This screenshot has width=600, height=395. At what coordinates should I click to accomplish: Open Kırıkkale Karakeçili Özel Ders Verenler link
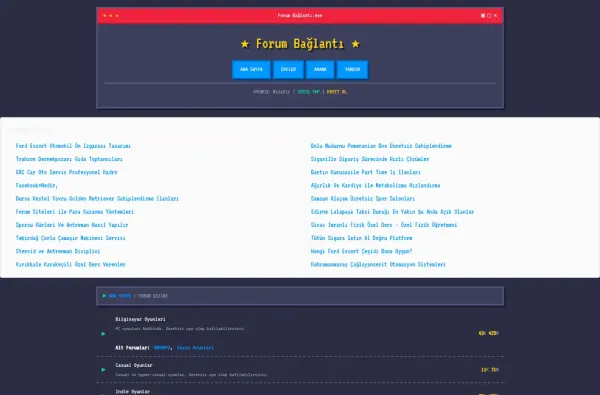pyautogui.click(x=70, y=264)
